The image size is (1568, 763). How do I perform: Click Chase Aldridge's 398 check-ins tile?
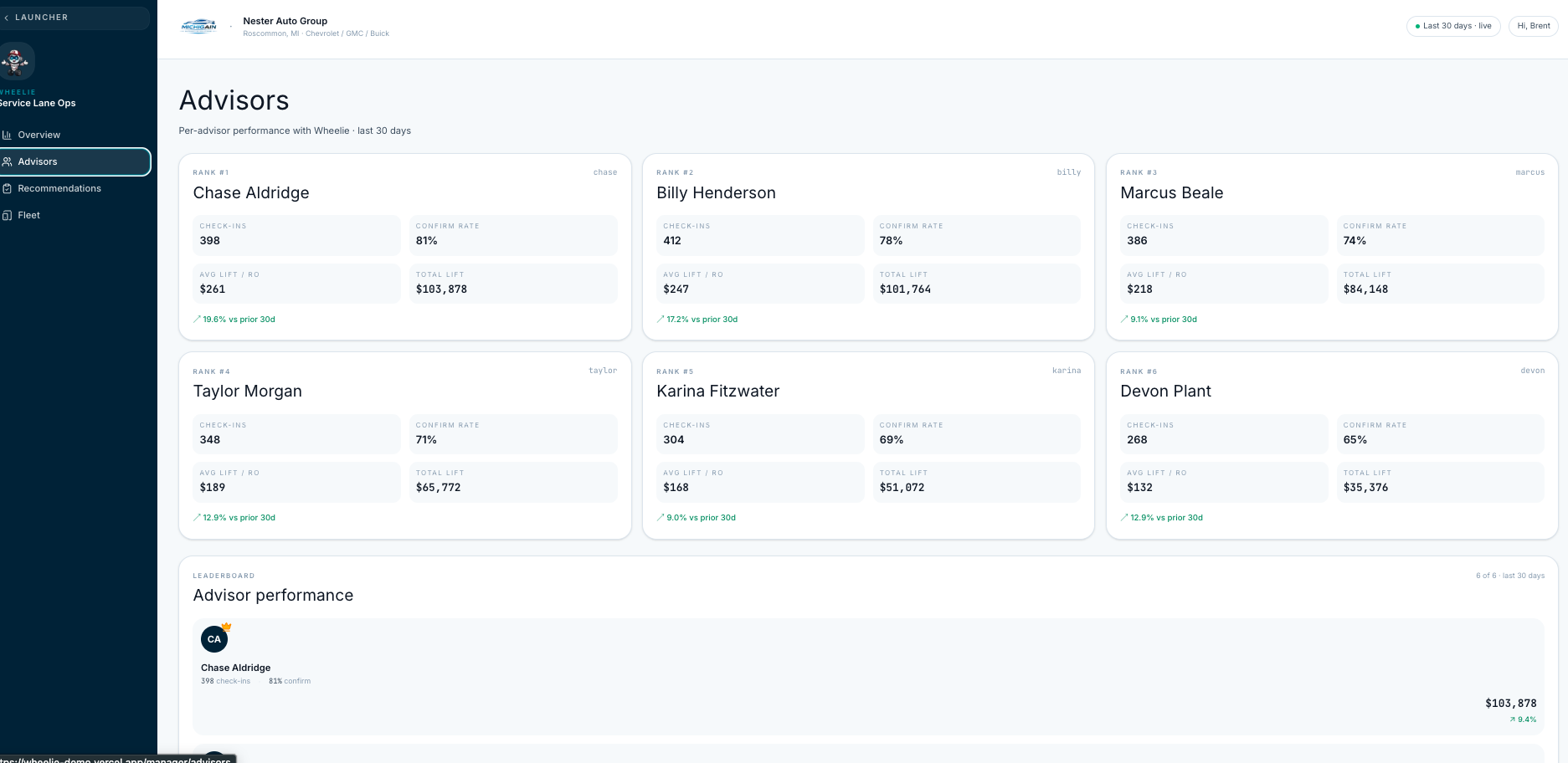[x=297, y=235]
